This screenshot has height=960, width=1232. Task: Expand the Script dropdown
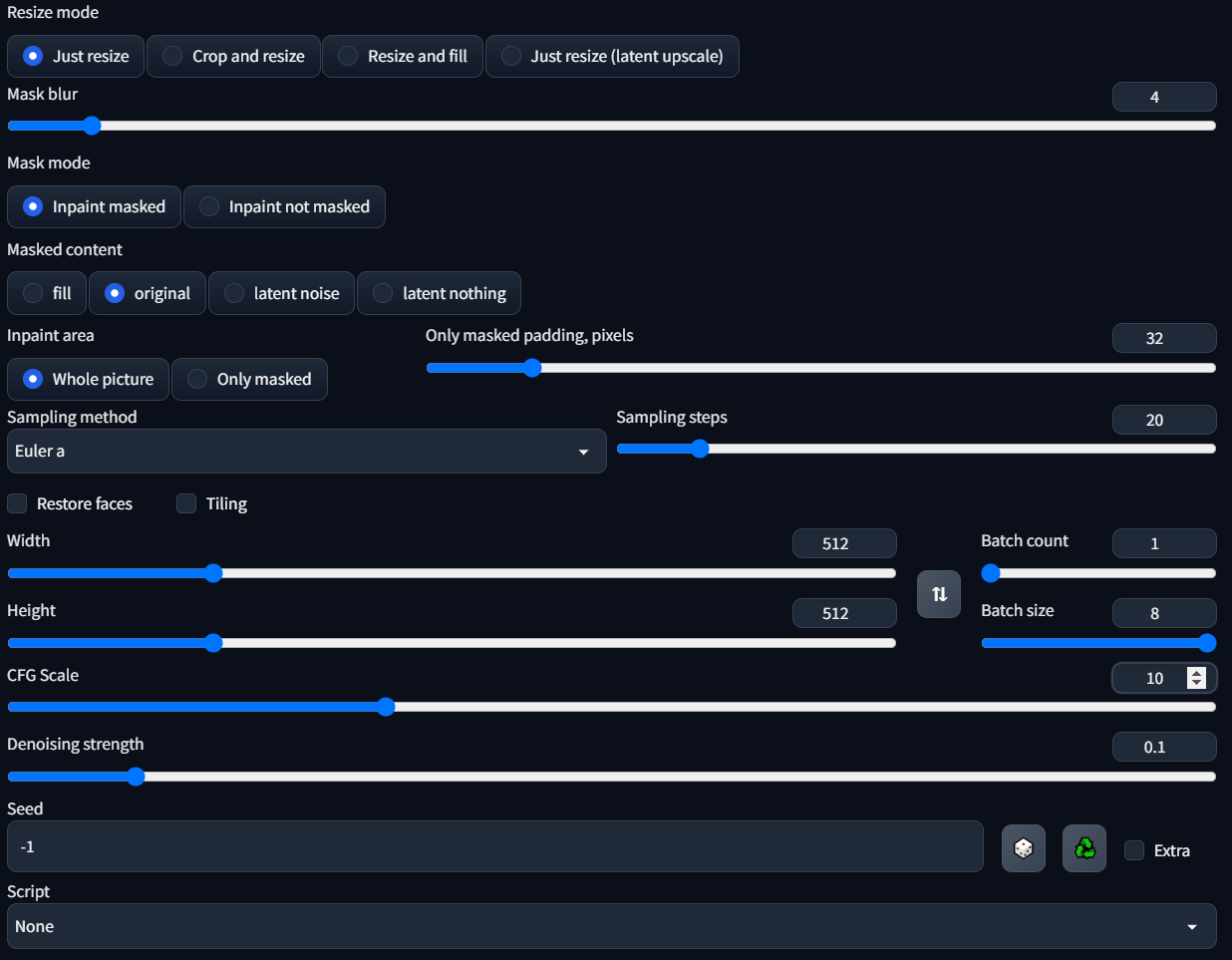[x=610, y=926]
